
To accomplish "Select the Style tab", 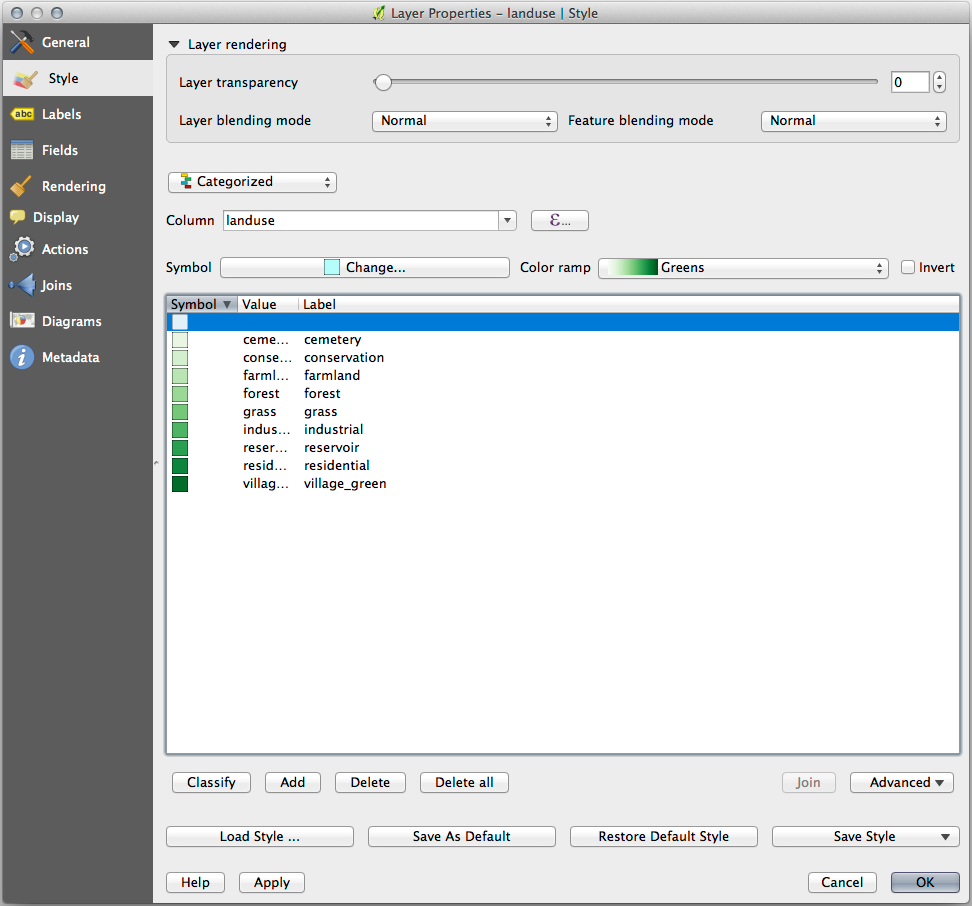I will click(x=63, y=78).
